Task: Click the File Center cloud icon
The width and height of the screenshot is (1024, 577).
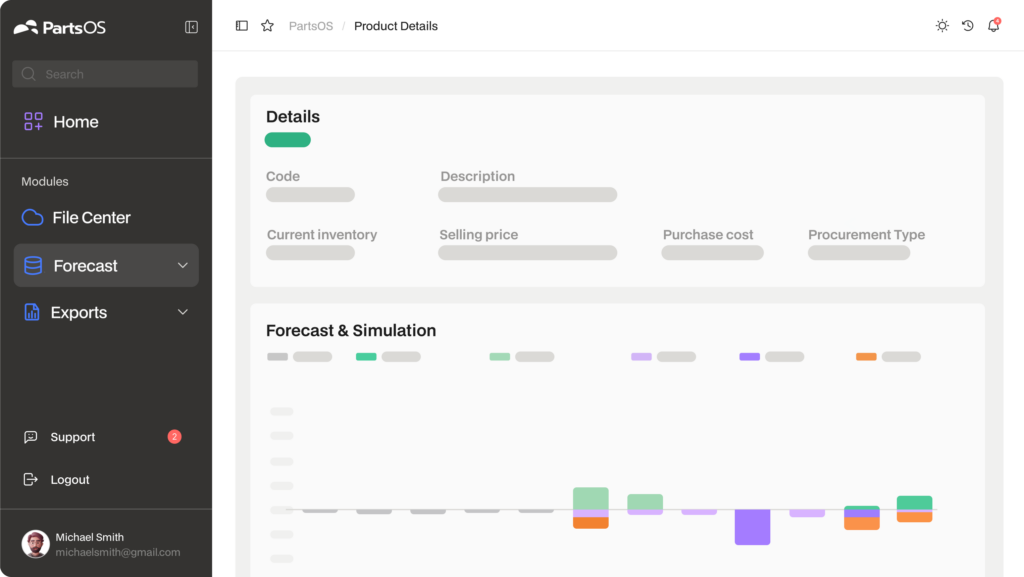Action: (33, 217)
